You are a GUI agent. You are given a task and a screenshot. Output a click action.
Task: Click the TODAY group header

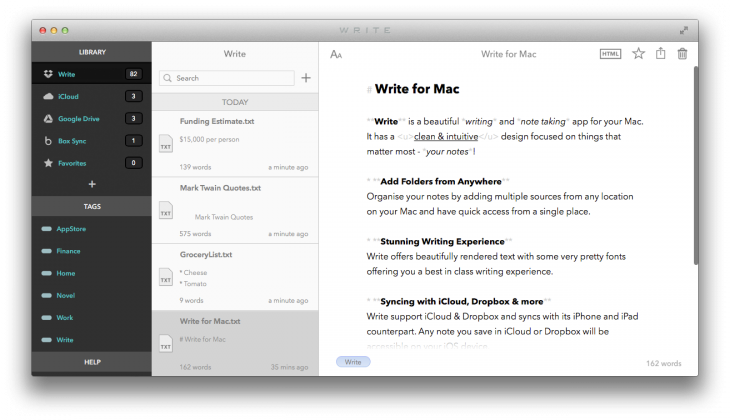[x=235, y=102]
